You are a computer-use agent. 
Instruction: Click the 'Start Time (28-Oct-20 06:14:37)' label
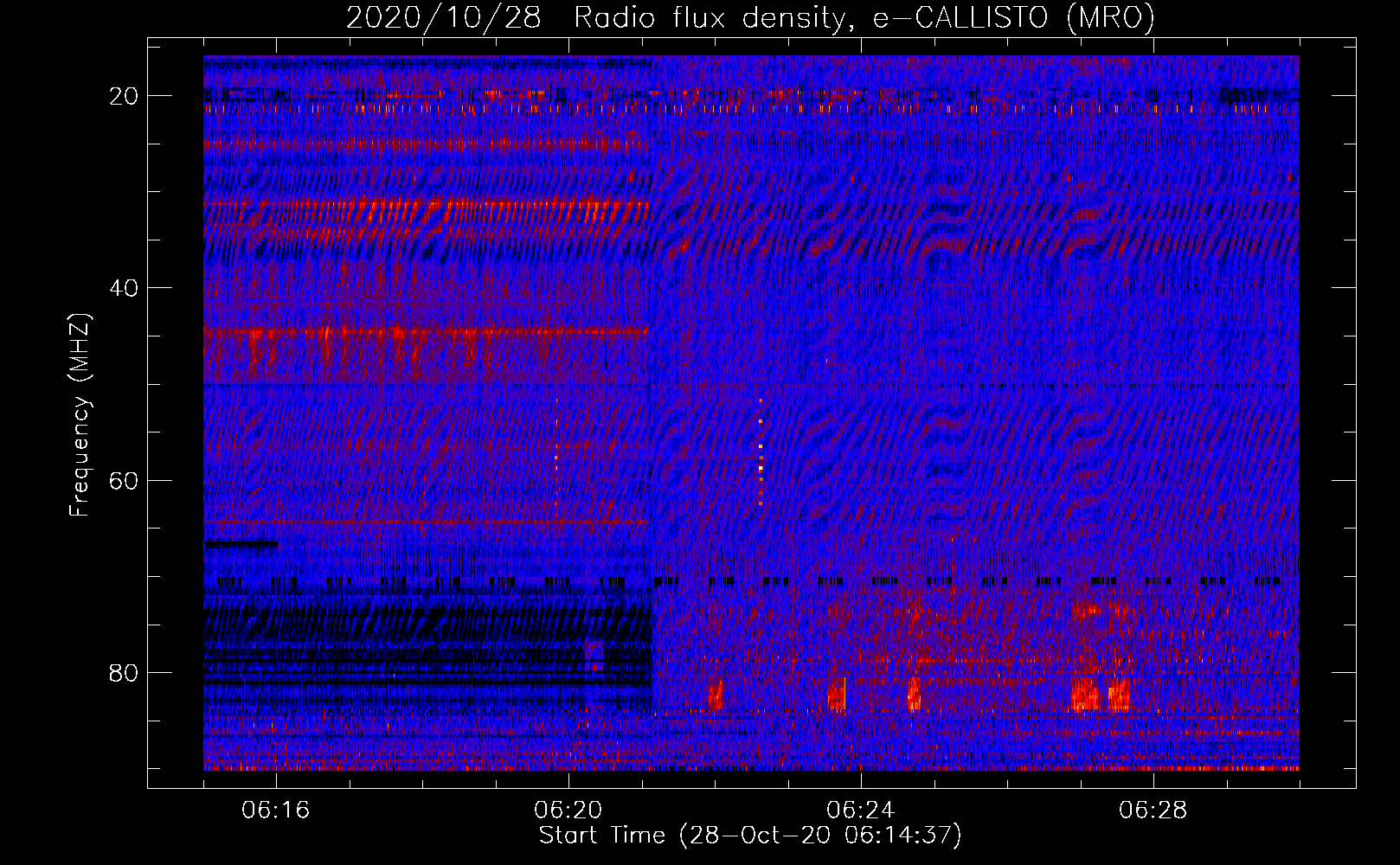click(x=750, y=836)
